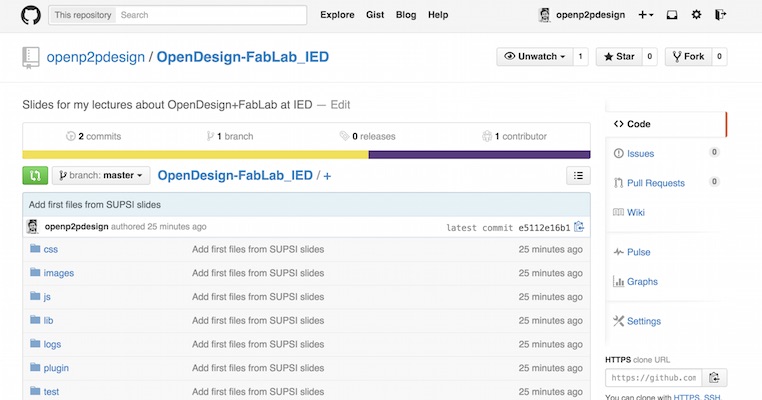The width and height of the screenshot is (762, 400).
Task: Open the branch: master dropdown
Action: tap(101, 175)
